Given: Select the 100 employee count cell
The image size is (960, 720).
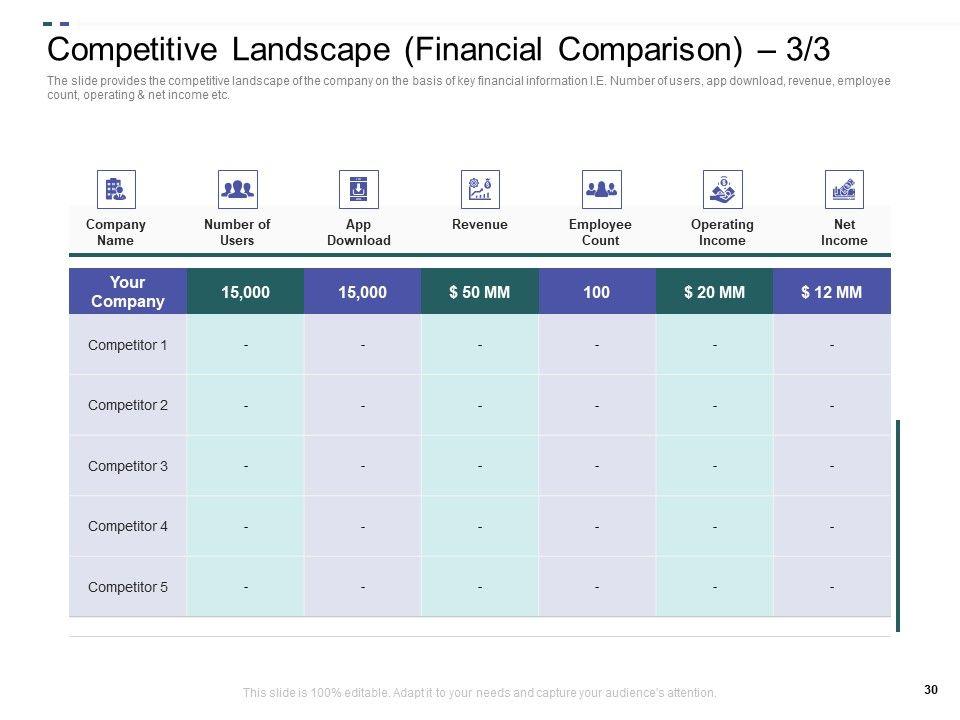Looking at the screenshot, I should [597, 292].
